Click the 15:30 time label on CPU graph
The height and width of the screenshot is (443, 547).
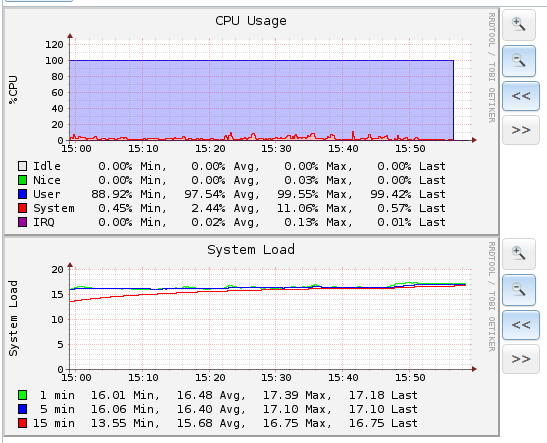click(276, 149)
